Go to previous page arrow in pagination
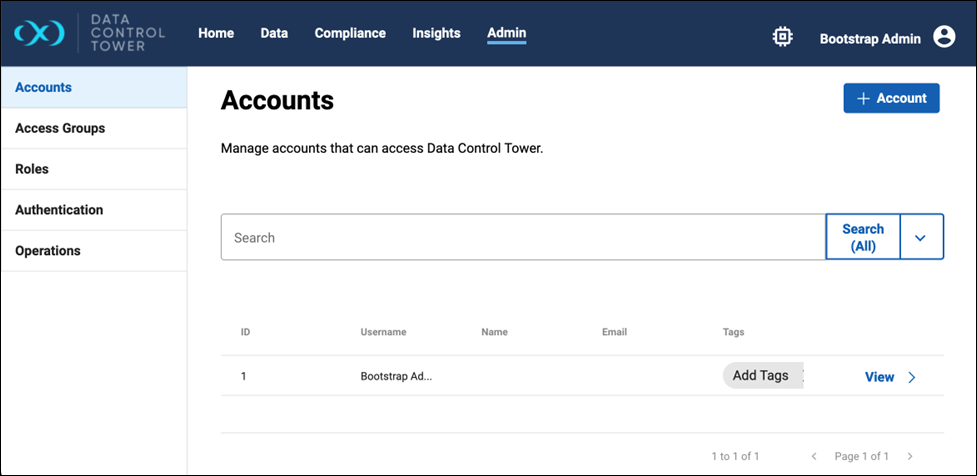Screen dimensions: 977x476 pos(814,457)
